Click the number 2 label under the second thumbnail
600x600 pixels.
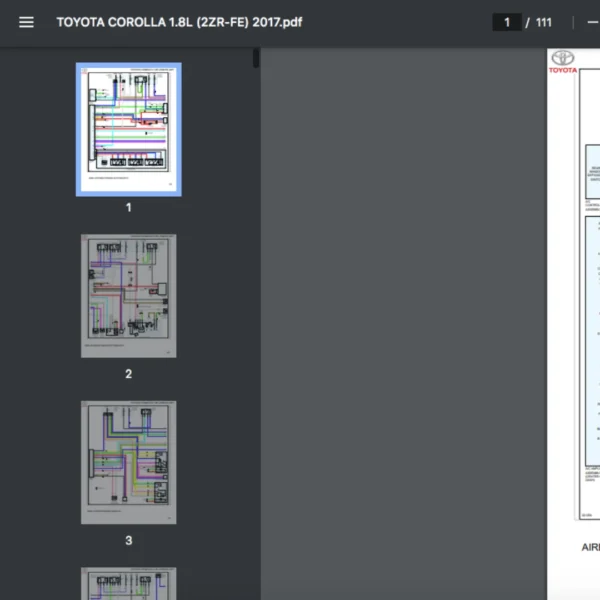pyautogui.click(x=129, y=374)
